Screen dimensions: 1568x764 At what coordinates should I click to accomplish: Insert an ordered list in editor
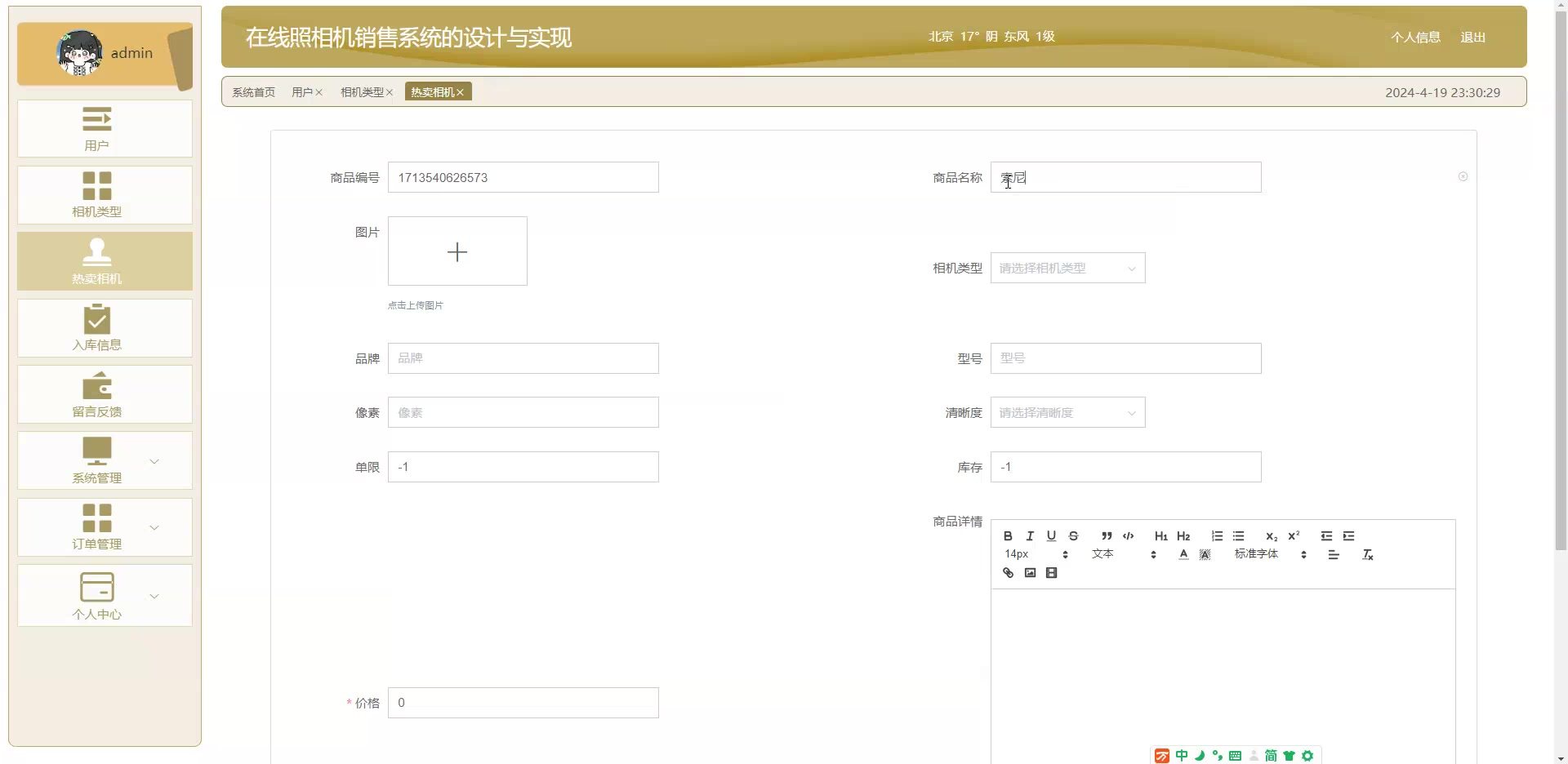[x=1217, y=536]
